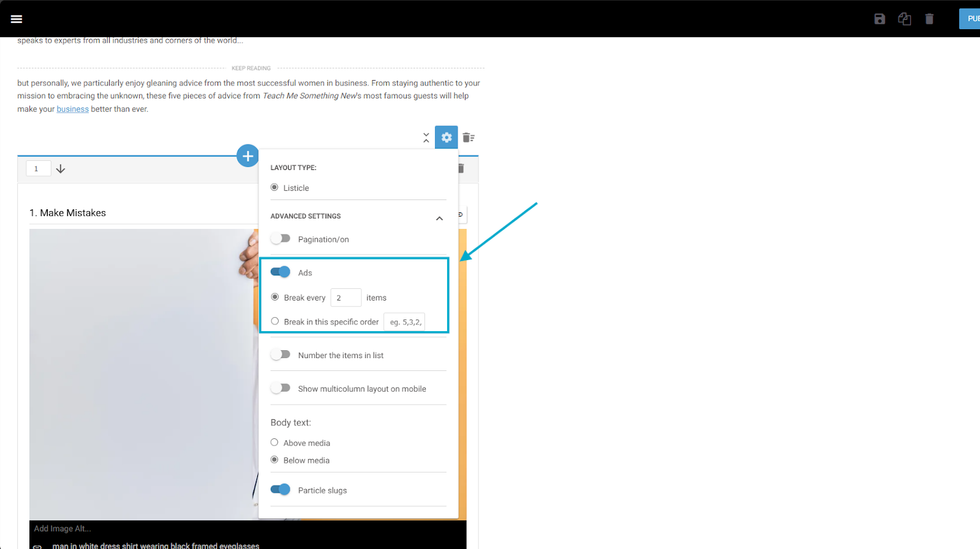This screenshot has width=980, height=549.
Task: Click the trash icon in top bar
Action: 929,19
